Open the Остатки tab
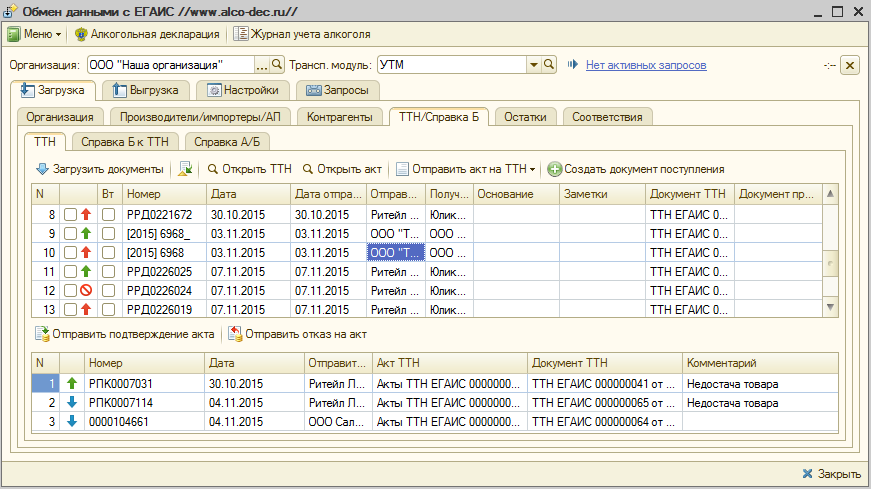The image size is (871, 489). click(x=525, y=117)
